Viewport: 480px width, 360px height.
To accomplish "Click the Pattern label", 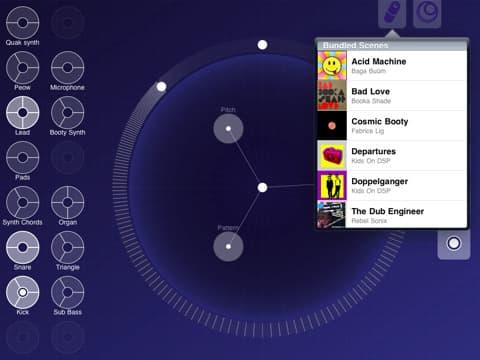I will point(228,228).
